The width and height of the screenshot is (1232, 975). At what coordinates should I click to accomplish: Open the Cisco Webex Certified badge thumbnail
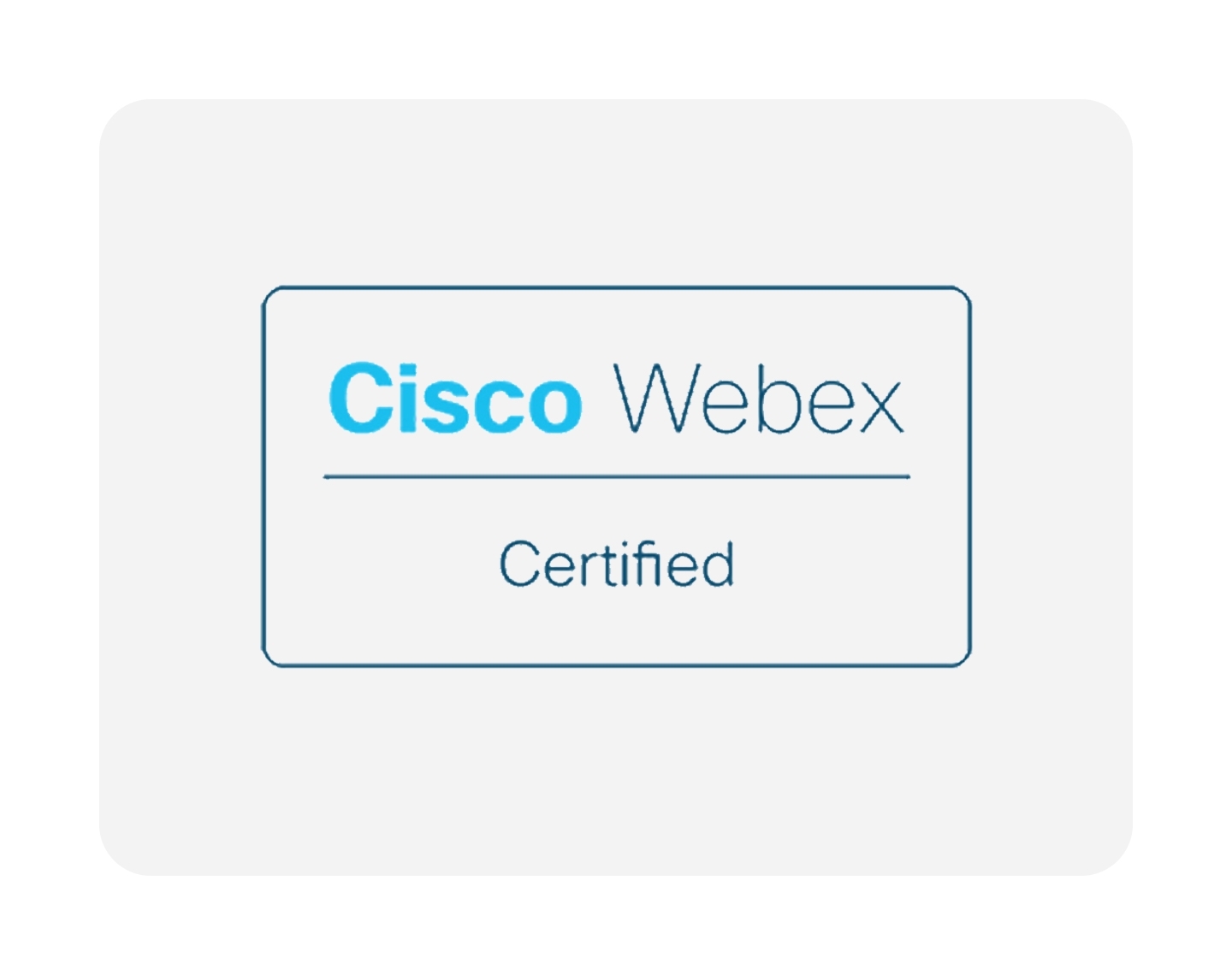tap(616, 476)
